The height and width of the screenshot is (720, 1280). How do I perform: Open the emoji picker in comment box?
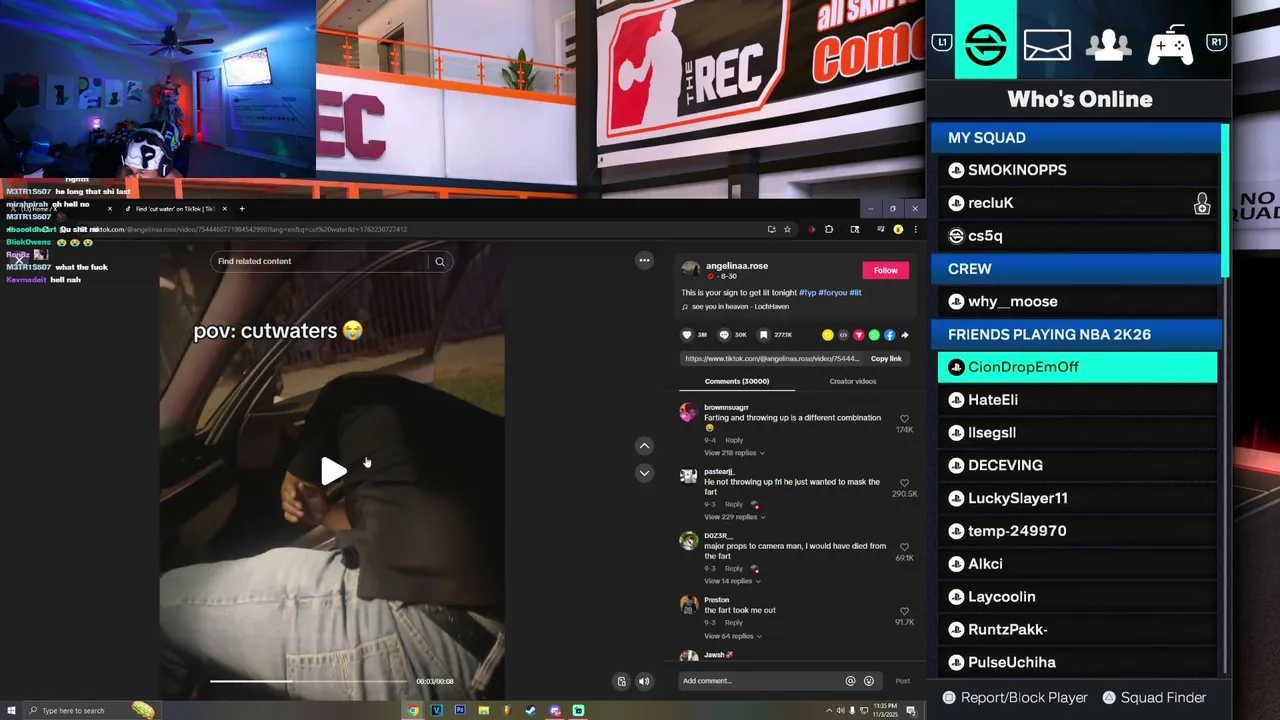coord(869,681)
